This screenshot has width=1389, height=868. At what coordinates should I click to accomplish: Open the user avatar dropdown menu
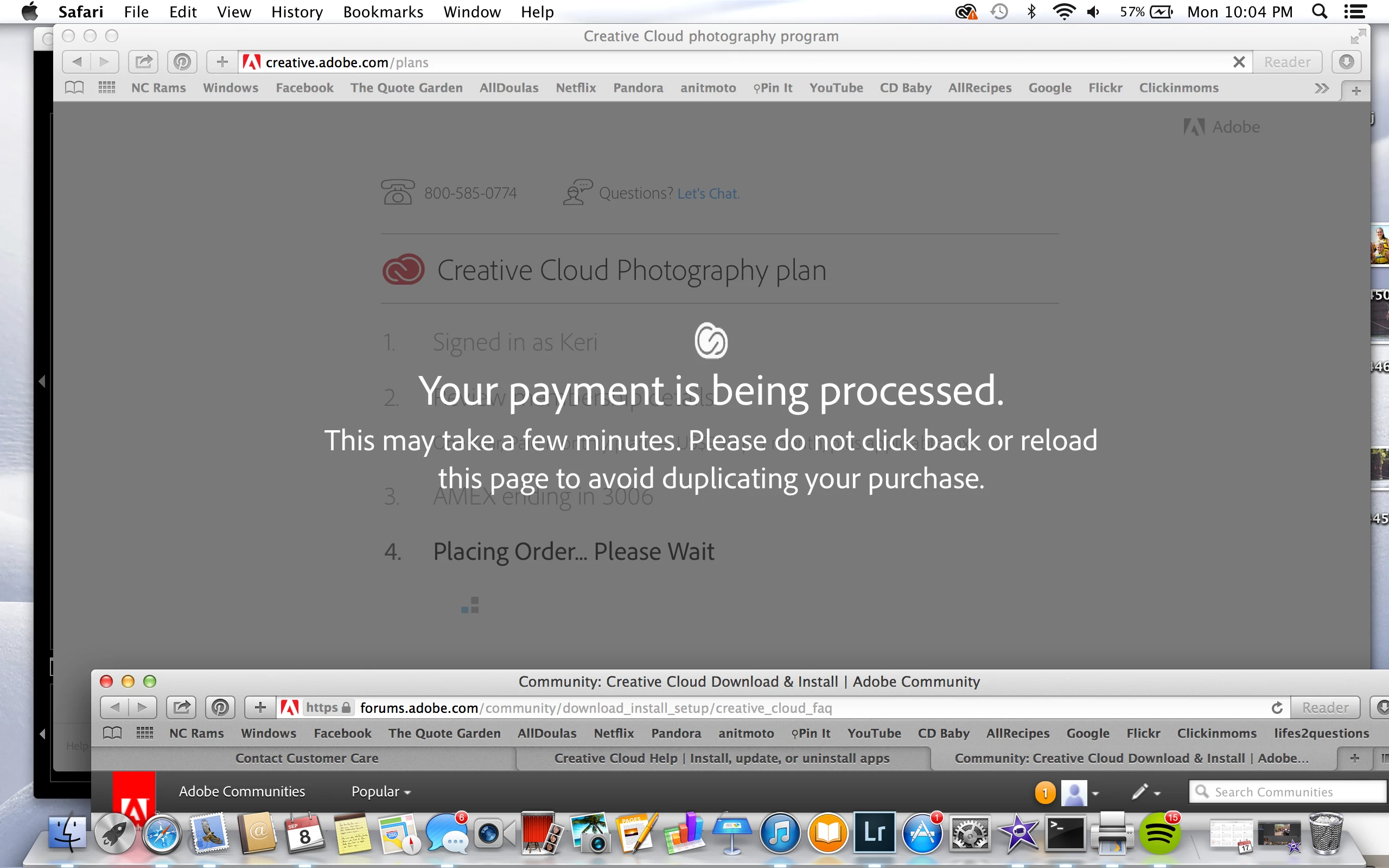pyautogui.click(x=1095, y=793)
